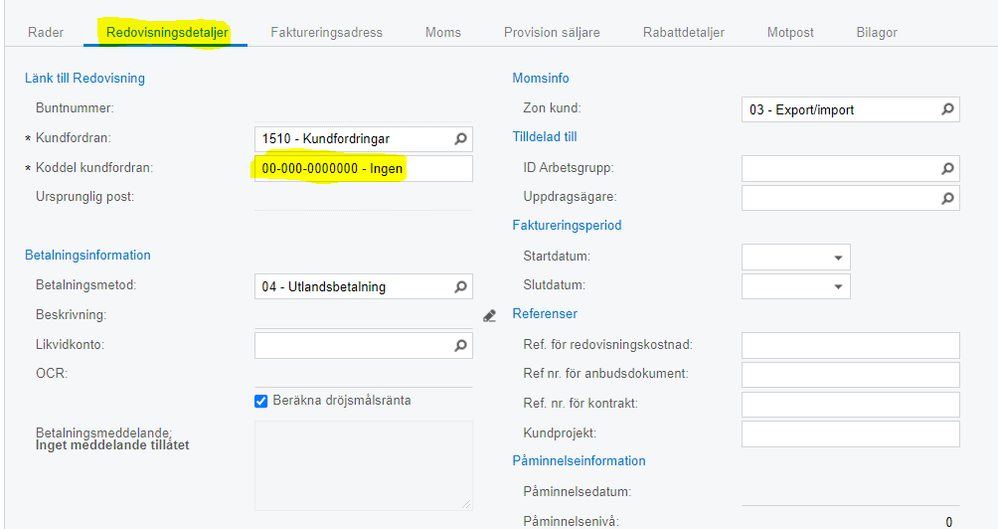Go to the Moms tab

[x=443, y=32]
